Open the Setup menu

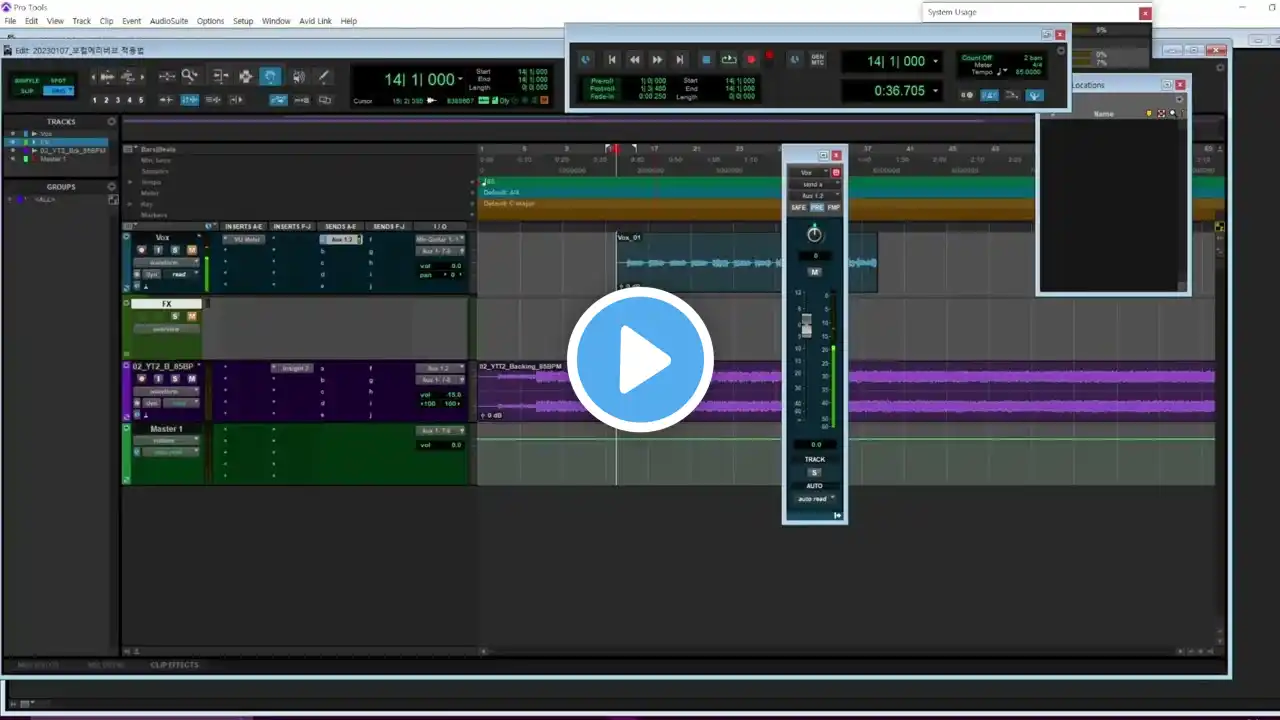click(243, 21)
